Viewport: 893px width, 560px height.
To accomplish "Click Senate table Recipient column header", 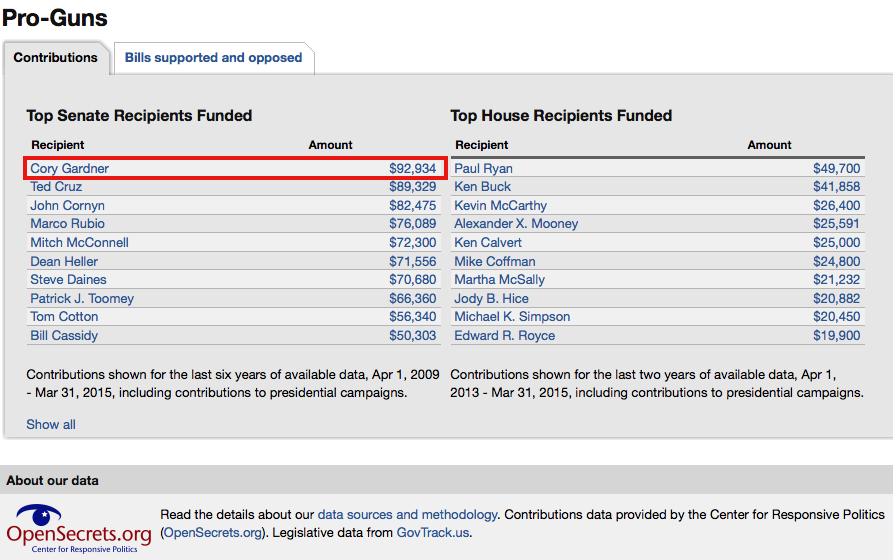I will [x=58, y=145].
